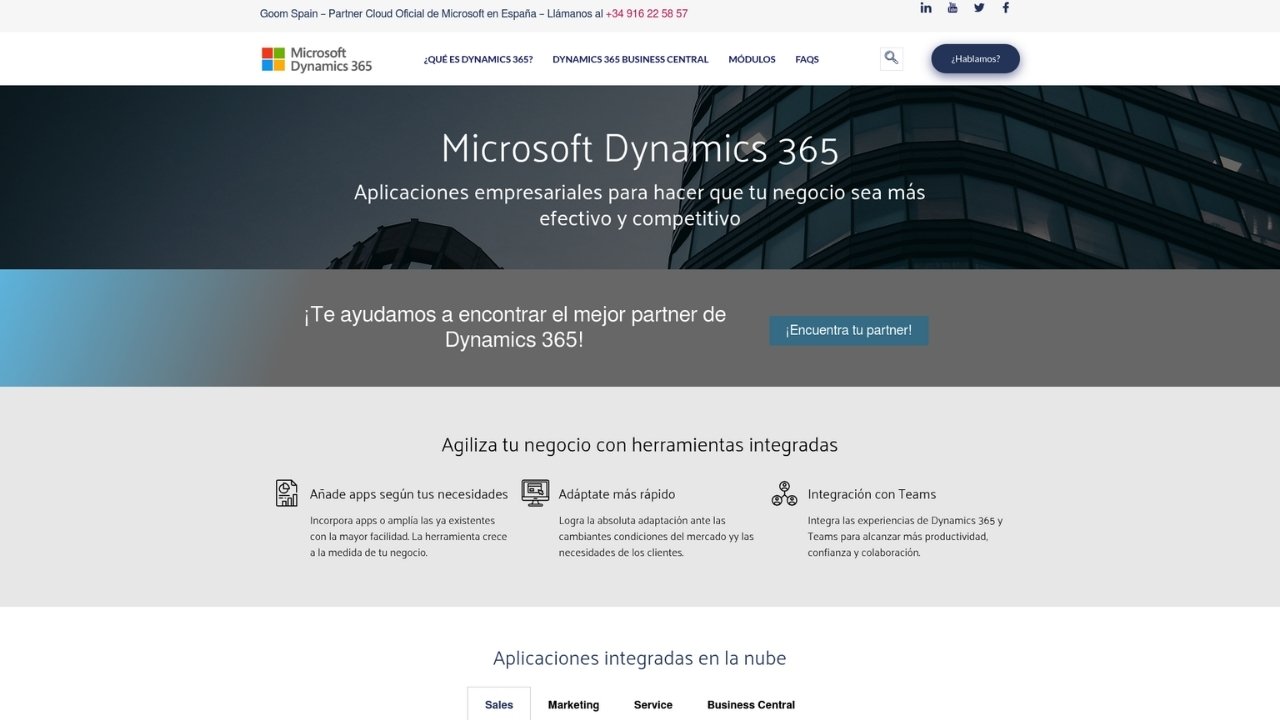
Task: Click the '¡Encuentra tu partner!' button
Action: (x=848, y=331)
